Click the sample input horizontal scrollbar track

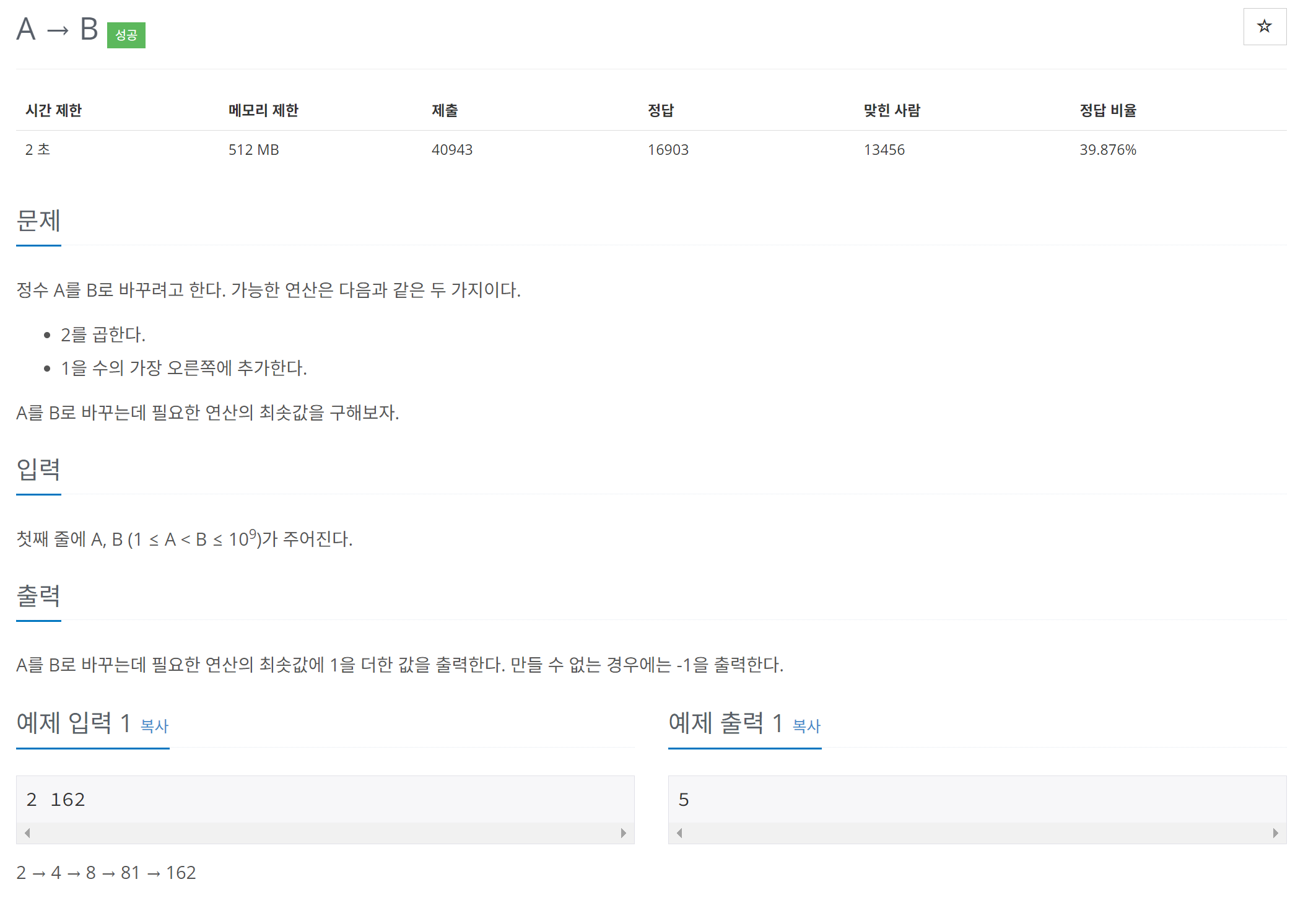[325, 833]
